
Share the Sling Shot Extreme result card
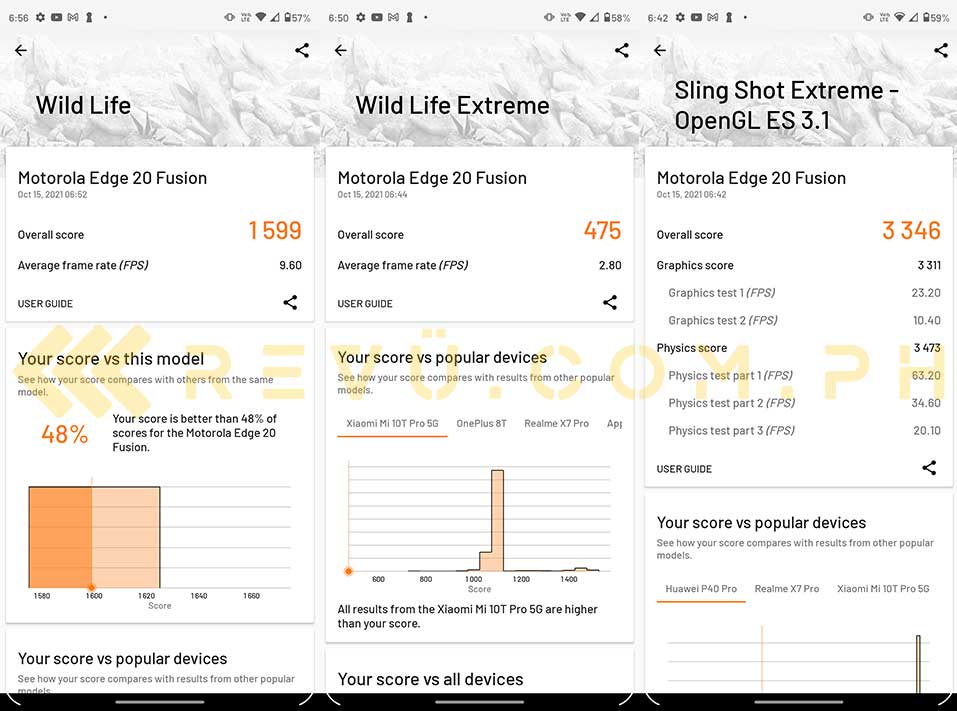930,467
